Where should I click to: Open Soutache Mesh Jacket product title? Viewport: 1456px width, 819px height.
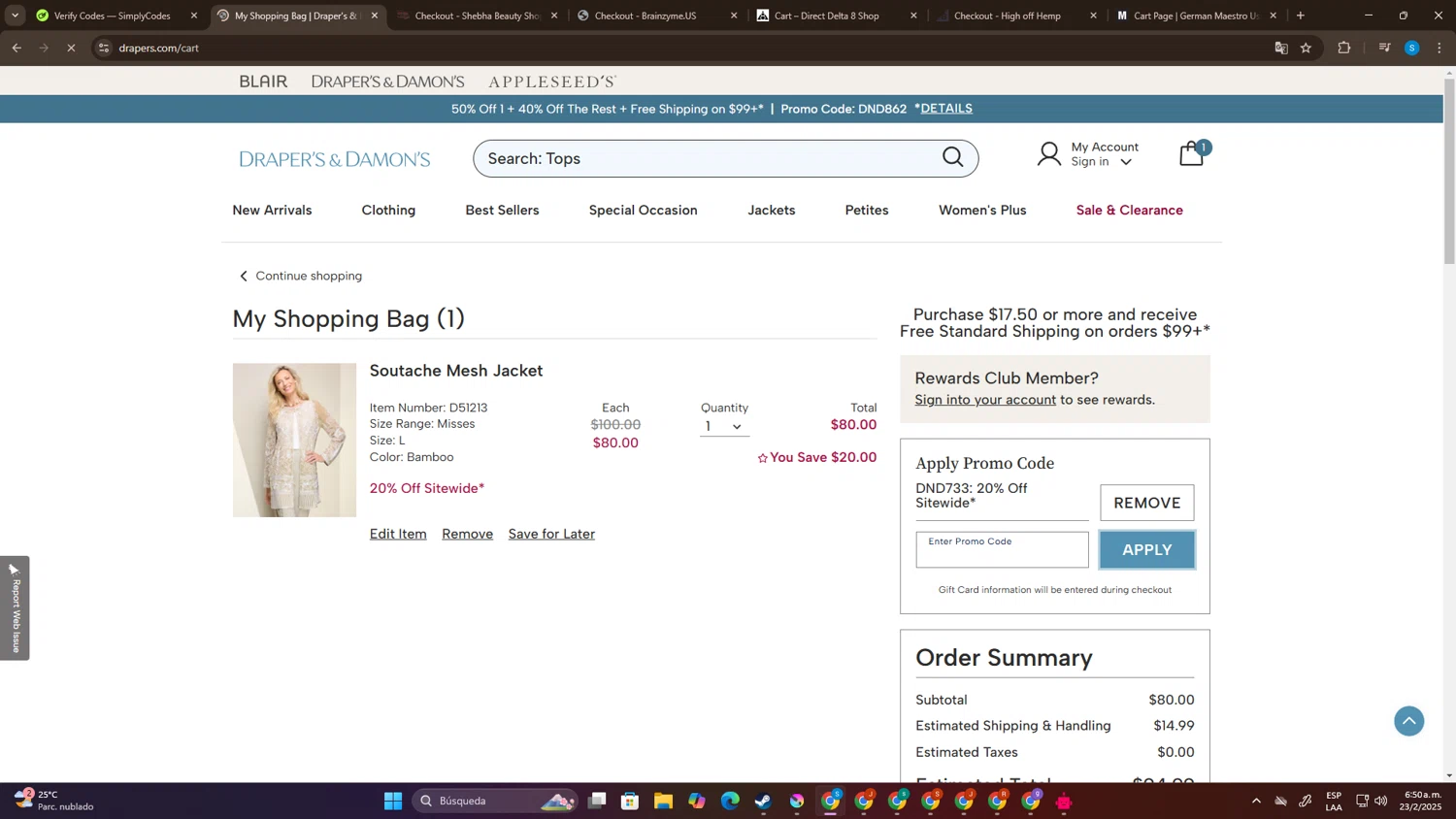tap(455, 371)
